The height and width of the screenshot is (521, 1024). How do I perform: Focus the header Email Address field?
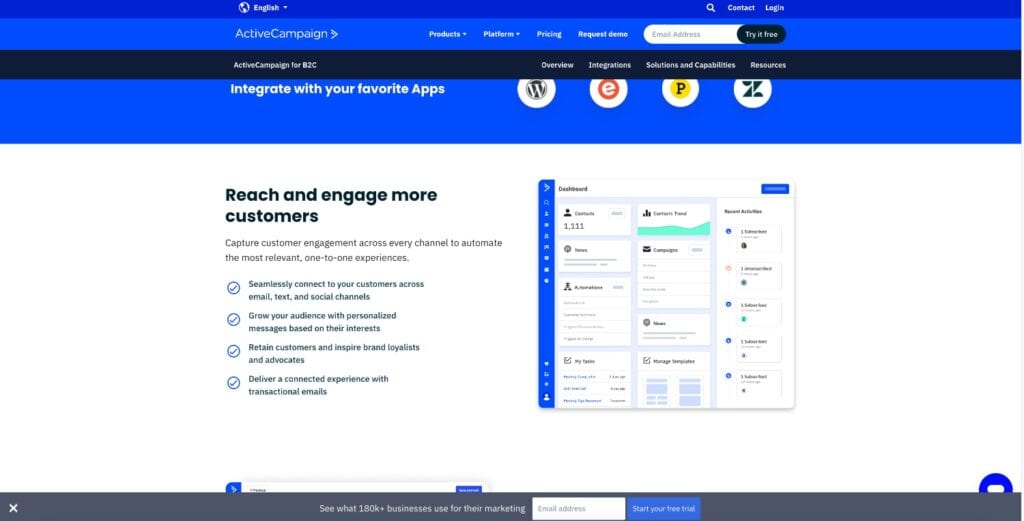690,34
